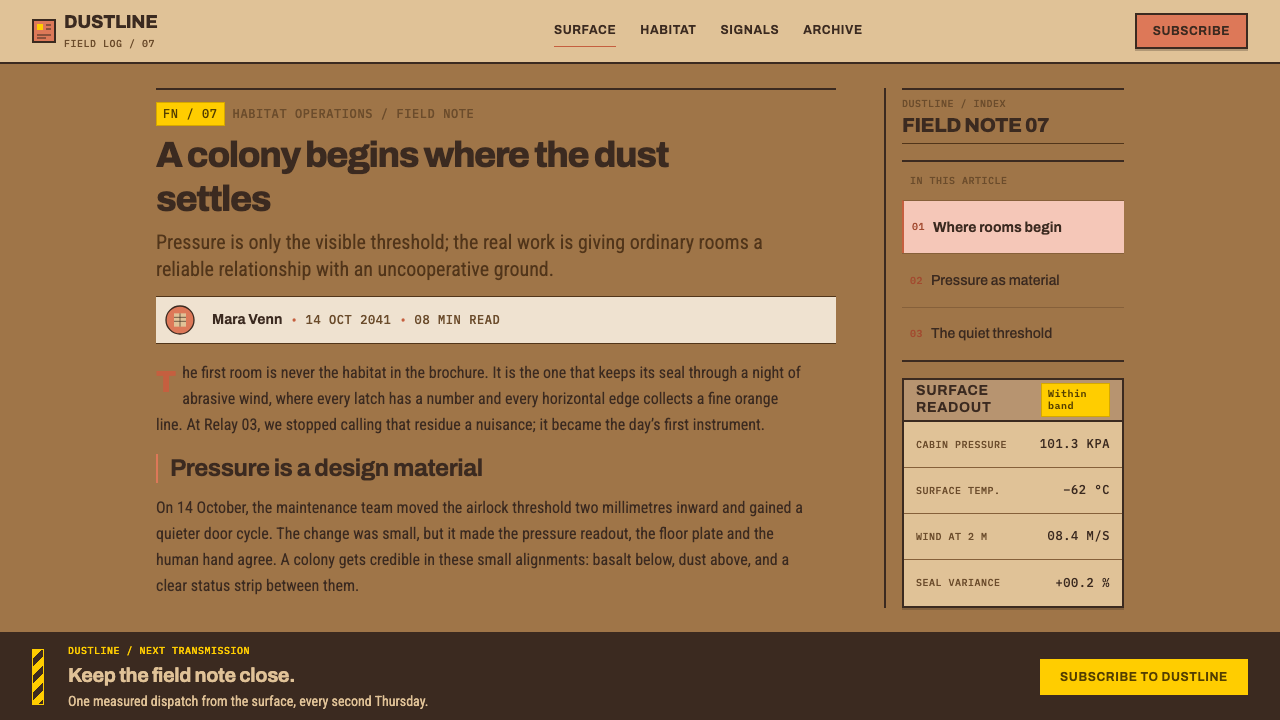Click the 'HABITAT OPERATIONS / FIELD NOTE' breadcrumb

coord(353,114)
